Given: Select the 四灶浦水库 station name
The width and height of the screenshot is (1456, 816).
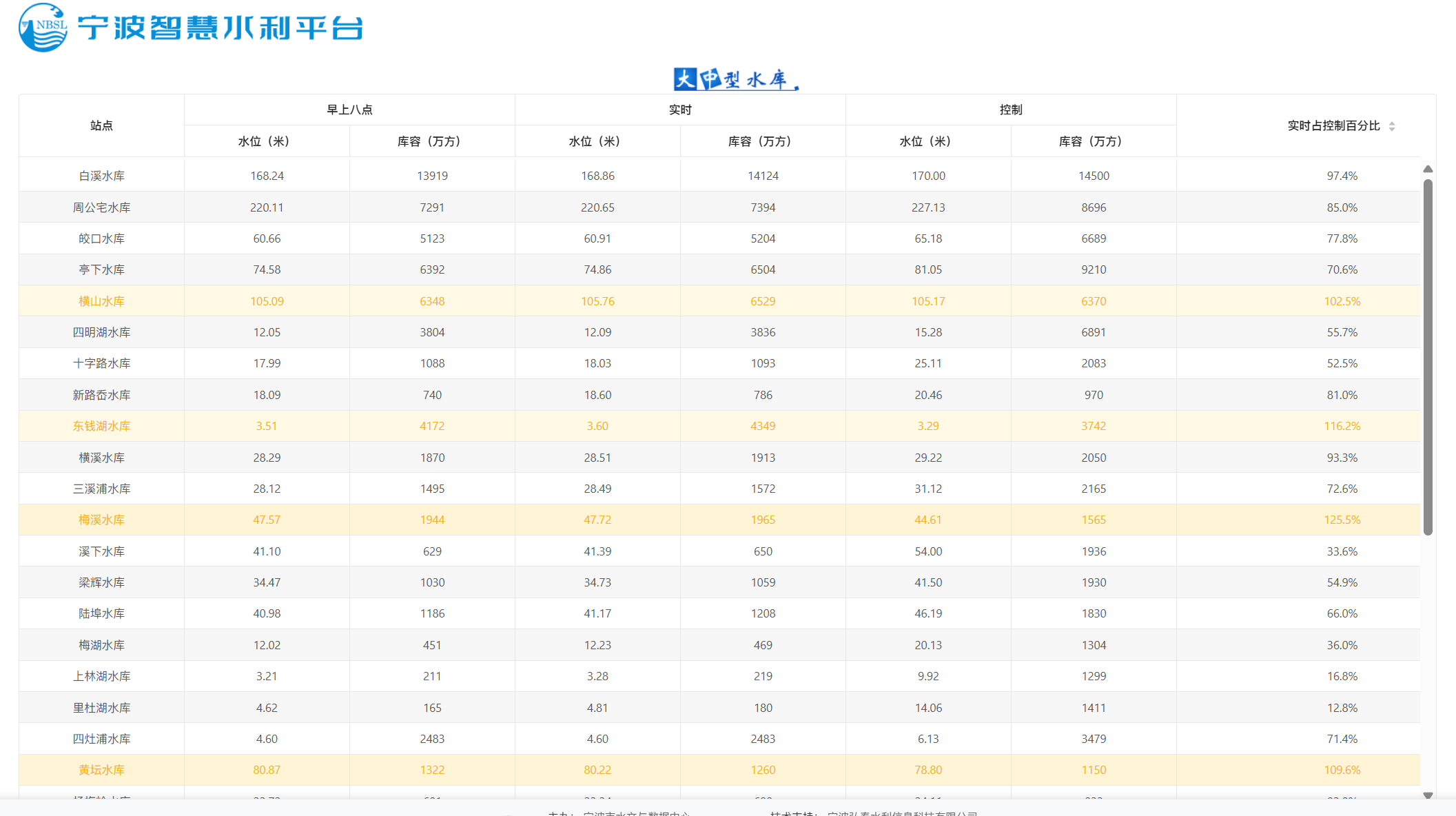Looking at the screenshot, I should (101, 739).
